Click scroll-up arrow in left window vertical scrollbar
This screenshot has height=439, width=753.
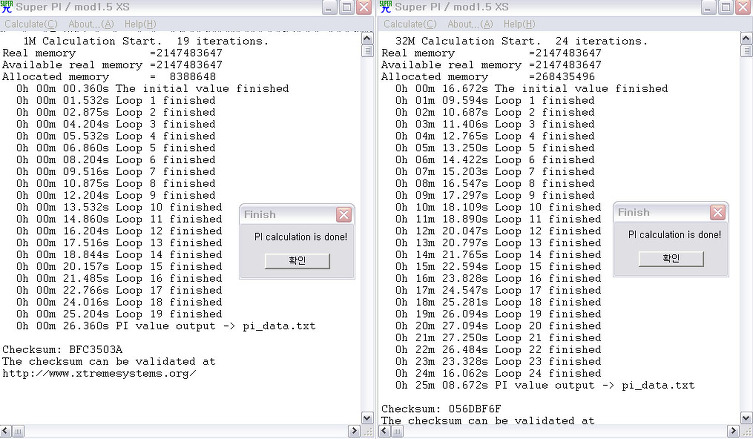pyautogui.click(x=367, y=39)
